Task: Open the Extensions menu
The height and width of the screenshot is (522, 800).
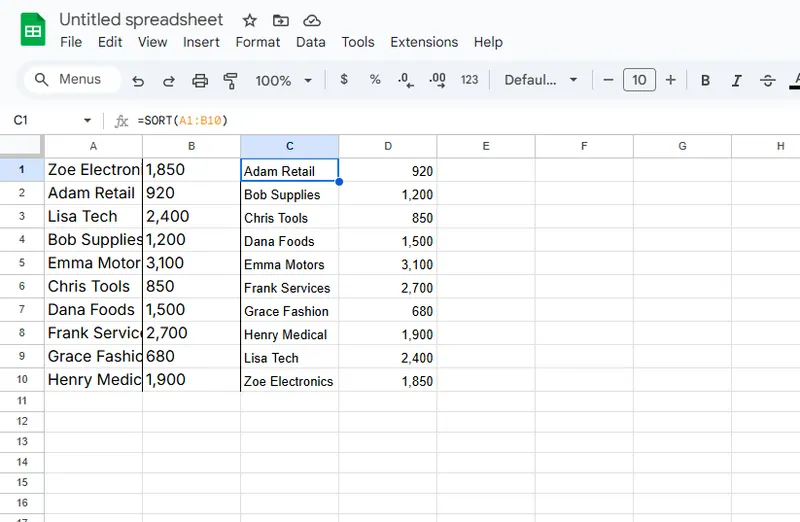Action: pos(424,42)
